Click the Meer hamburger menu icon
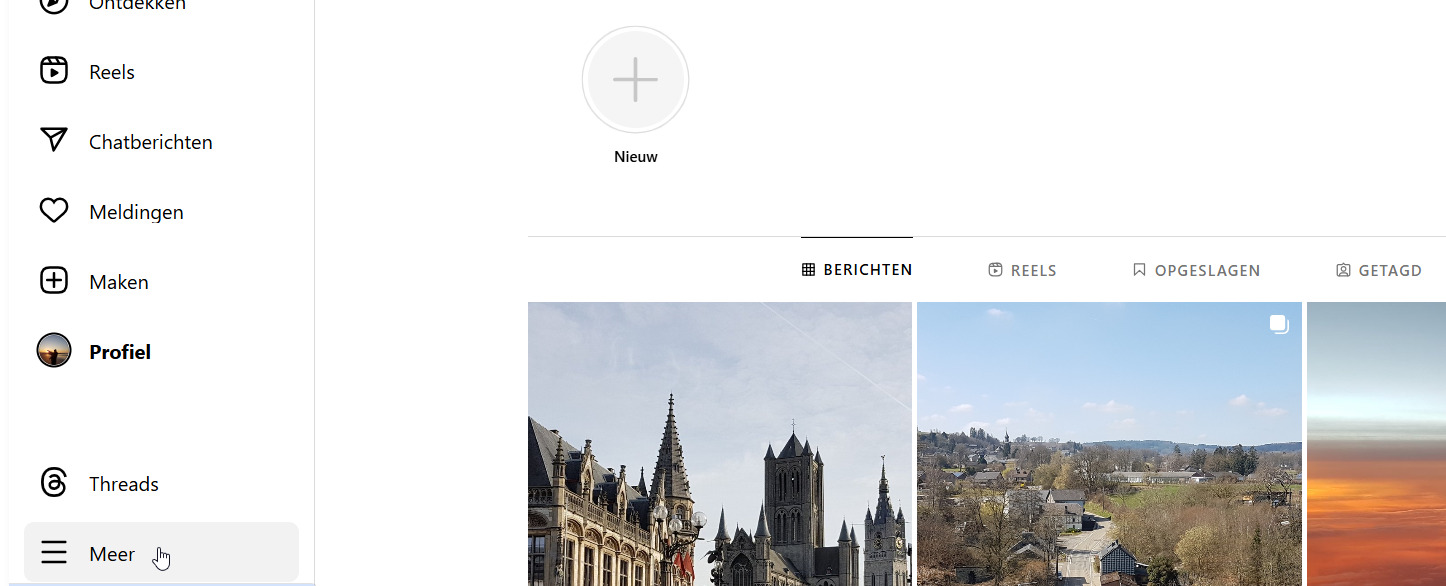The height and width of the screenshot is (586, 1446). pyautogui.click(x=54, y=553)
